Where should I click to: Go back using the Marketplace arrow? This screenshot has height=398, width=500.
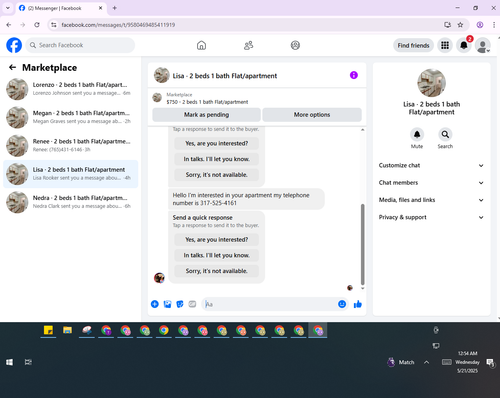point(13,68)
